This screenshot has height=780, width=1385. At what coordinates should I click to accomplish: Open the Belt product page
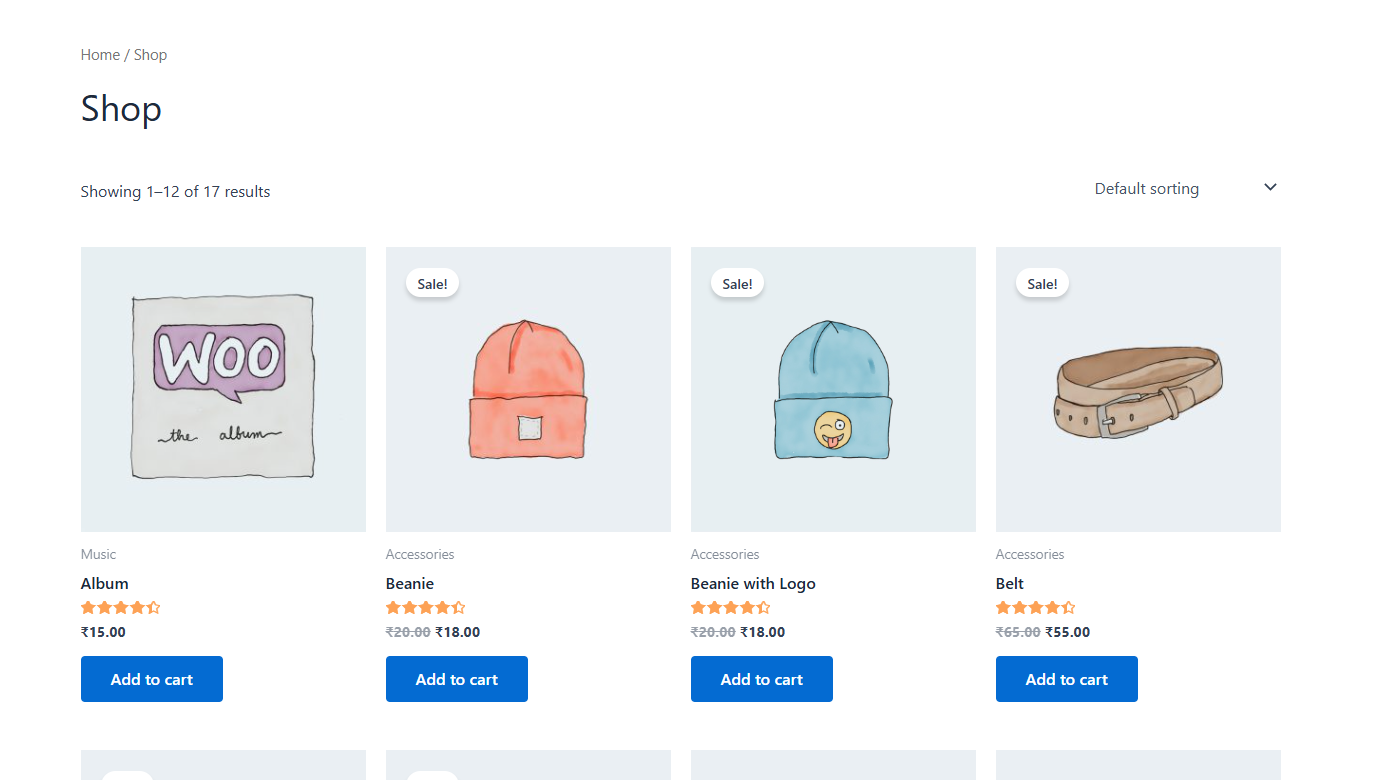1009,583
